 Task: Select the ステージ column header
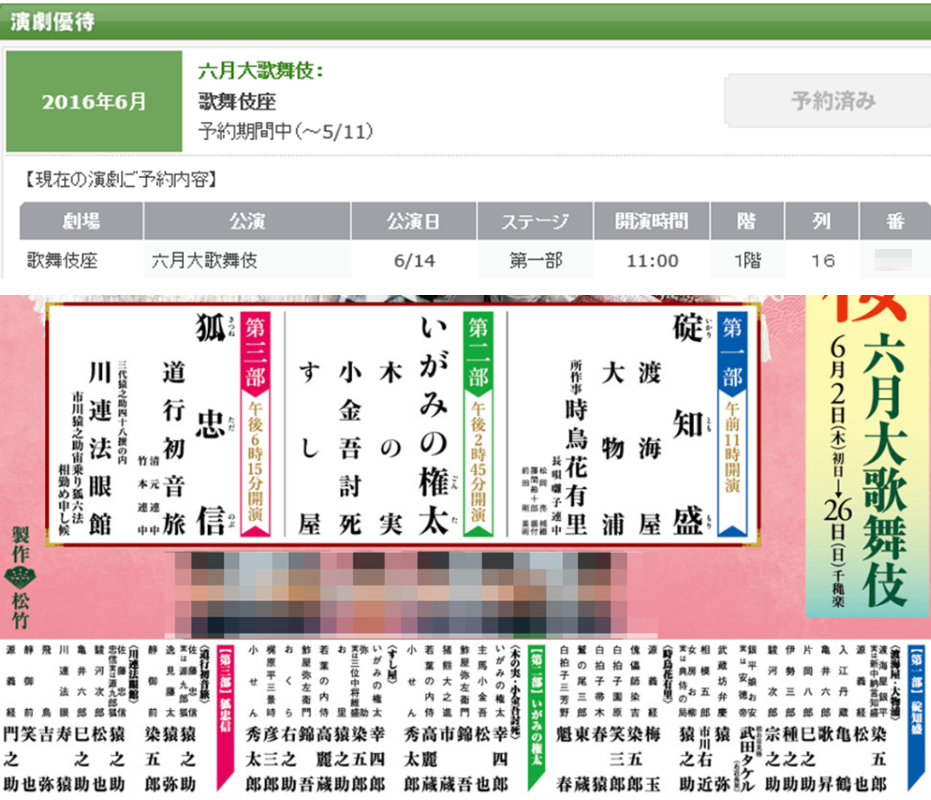point(534,222)
